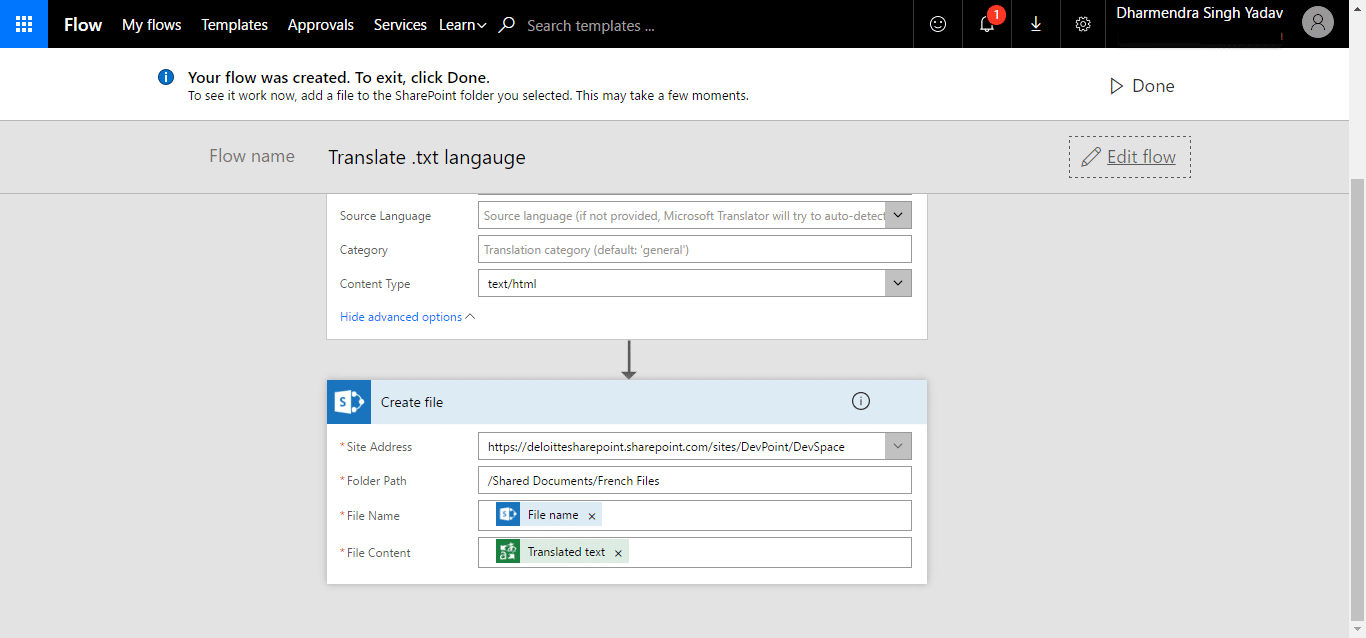Click the File Content label
This screenshot has width=1366, height=638.
[x=375, y=553]
